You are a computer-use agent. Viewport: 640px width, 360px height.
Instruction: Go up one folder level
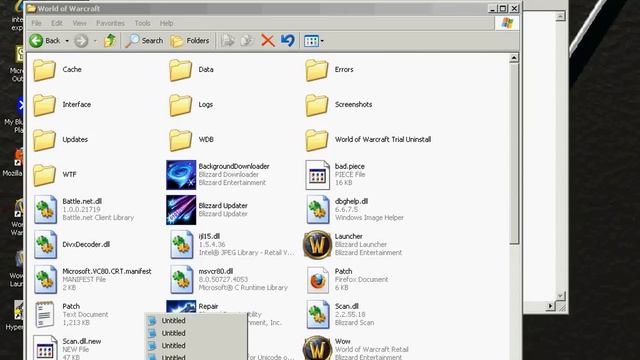point(110,41)
